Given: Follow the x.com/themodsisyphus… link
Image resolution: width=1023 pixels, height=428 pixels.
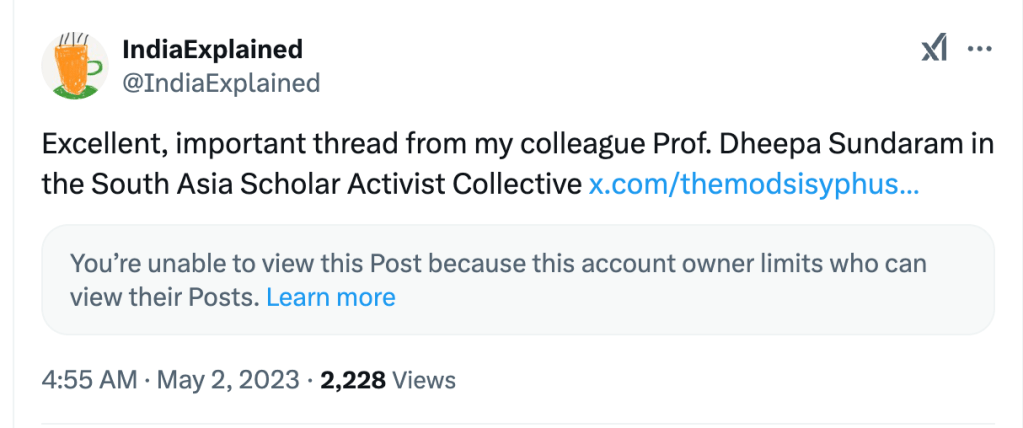Looking at the screenshot, I should pyautogui.click(x=753, y=184).
